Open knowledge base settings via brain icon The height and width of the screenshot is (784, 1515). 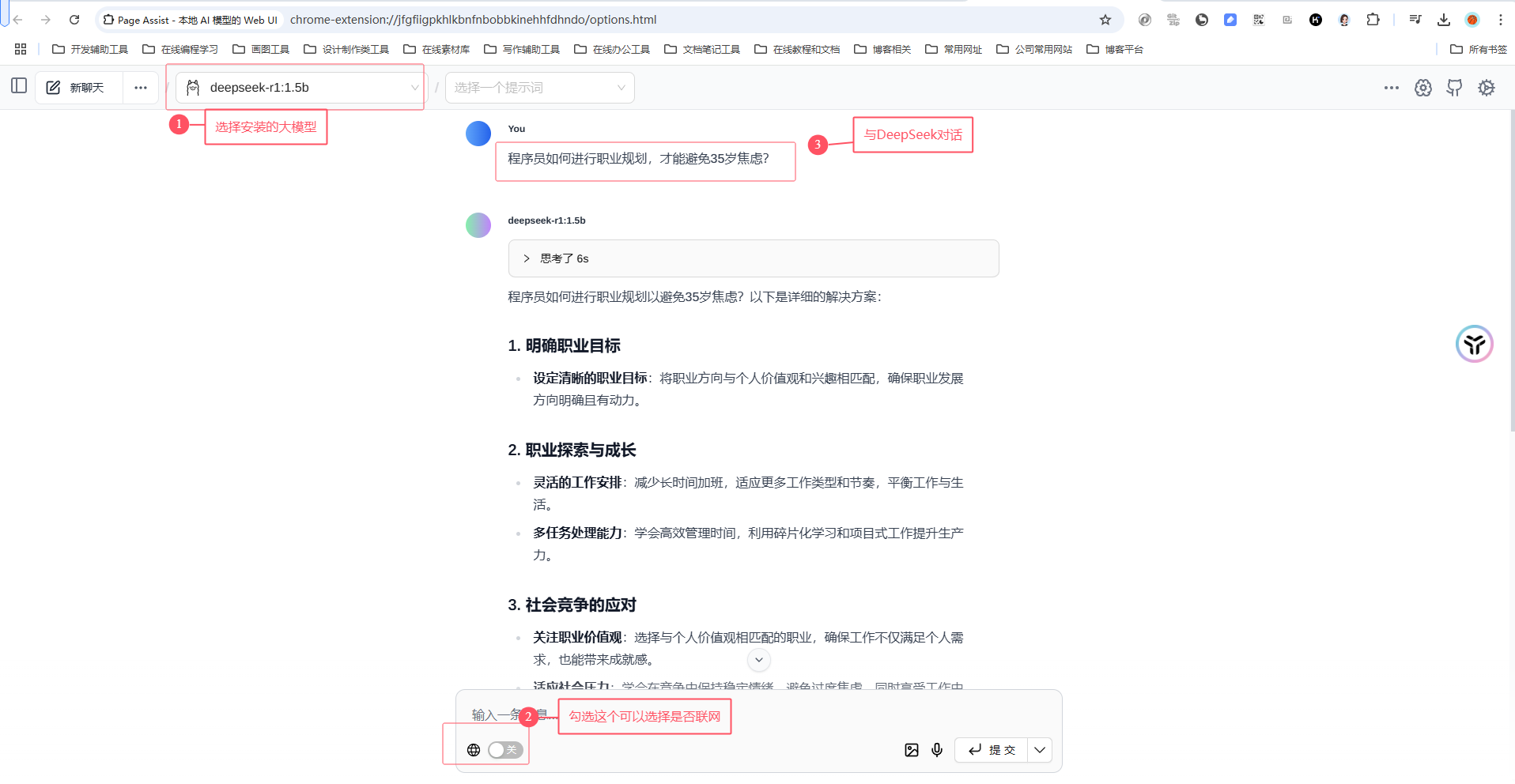(1422, 87)
